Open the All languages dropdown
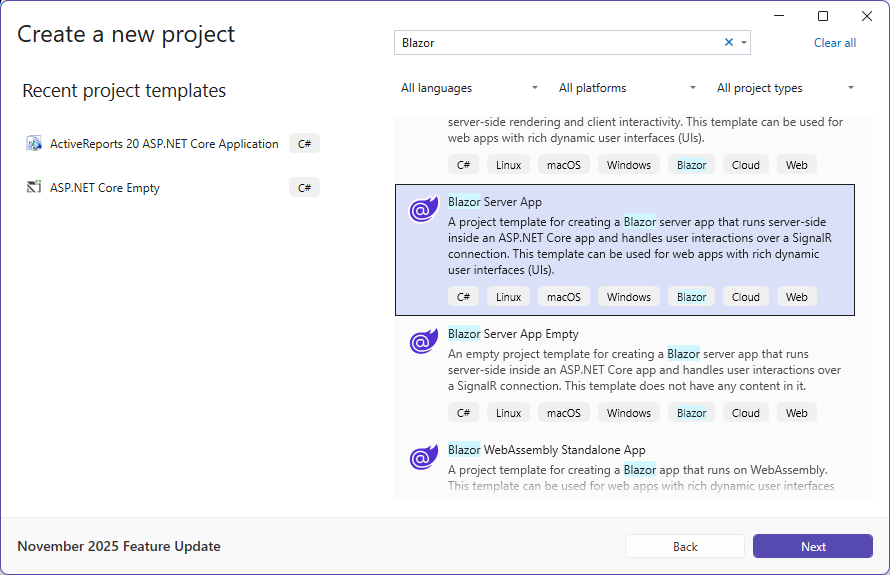 pos(469,88)
